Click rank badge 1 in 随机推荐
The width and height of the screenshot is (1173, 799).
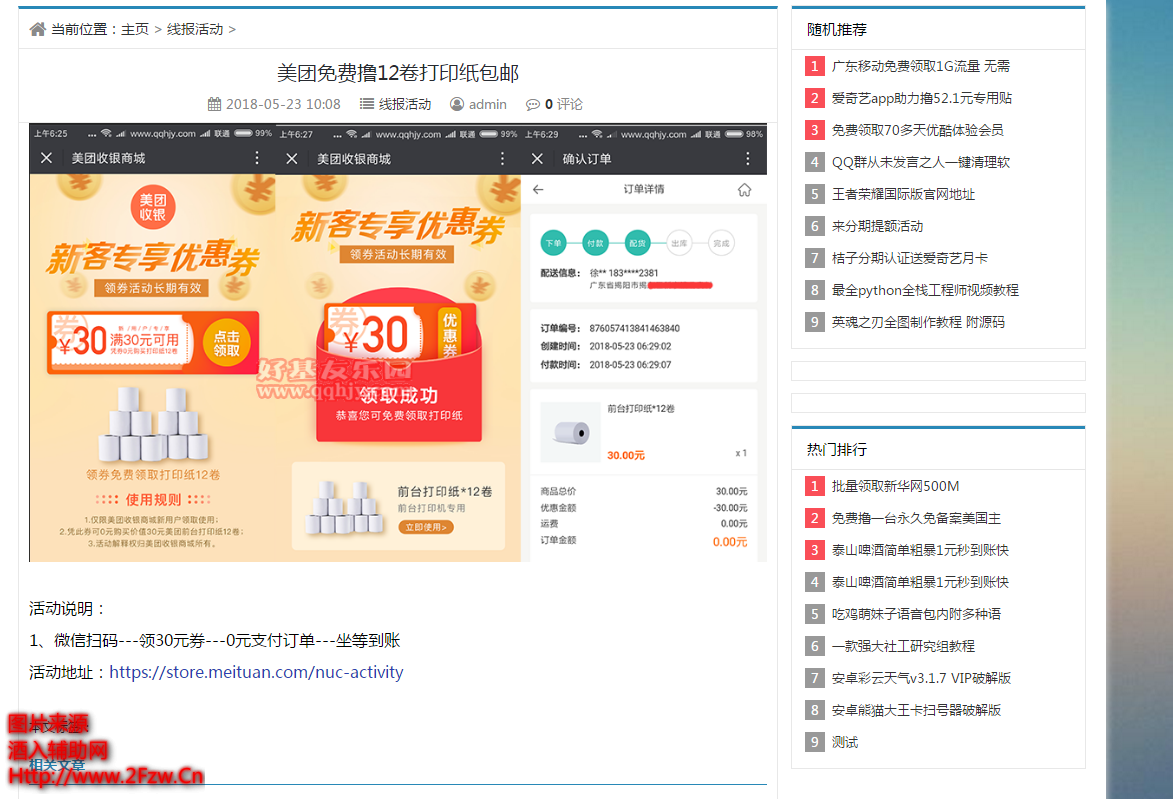pos(815,66)
